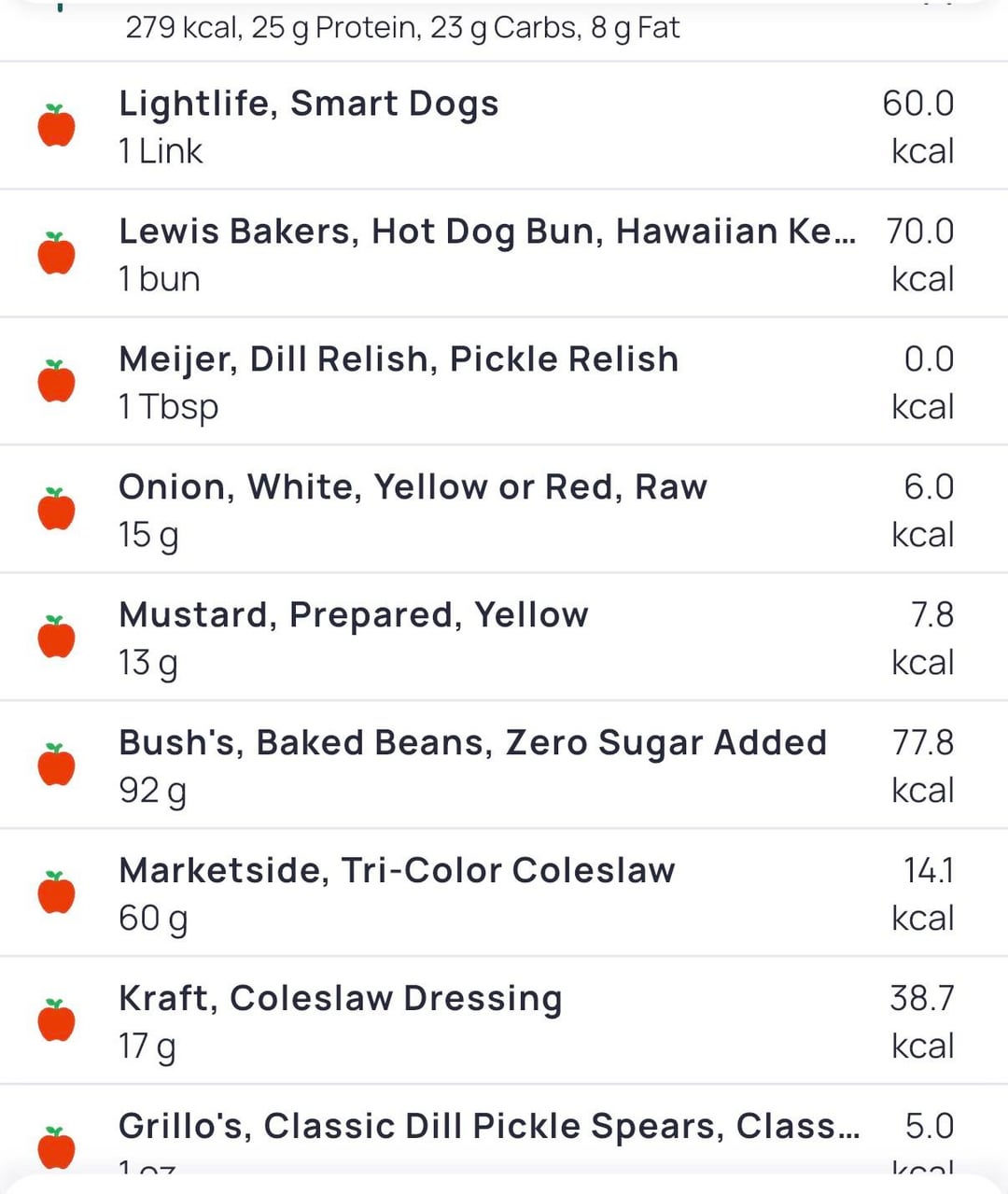Click the 60.0 kcal value for Smart Dogs

pyautogui.click(x=918, y=126)
